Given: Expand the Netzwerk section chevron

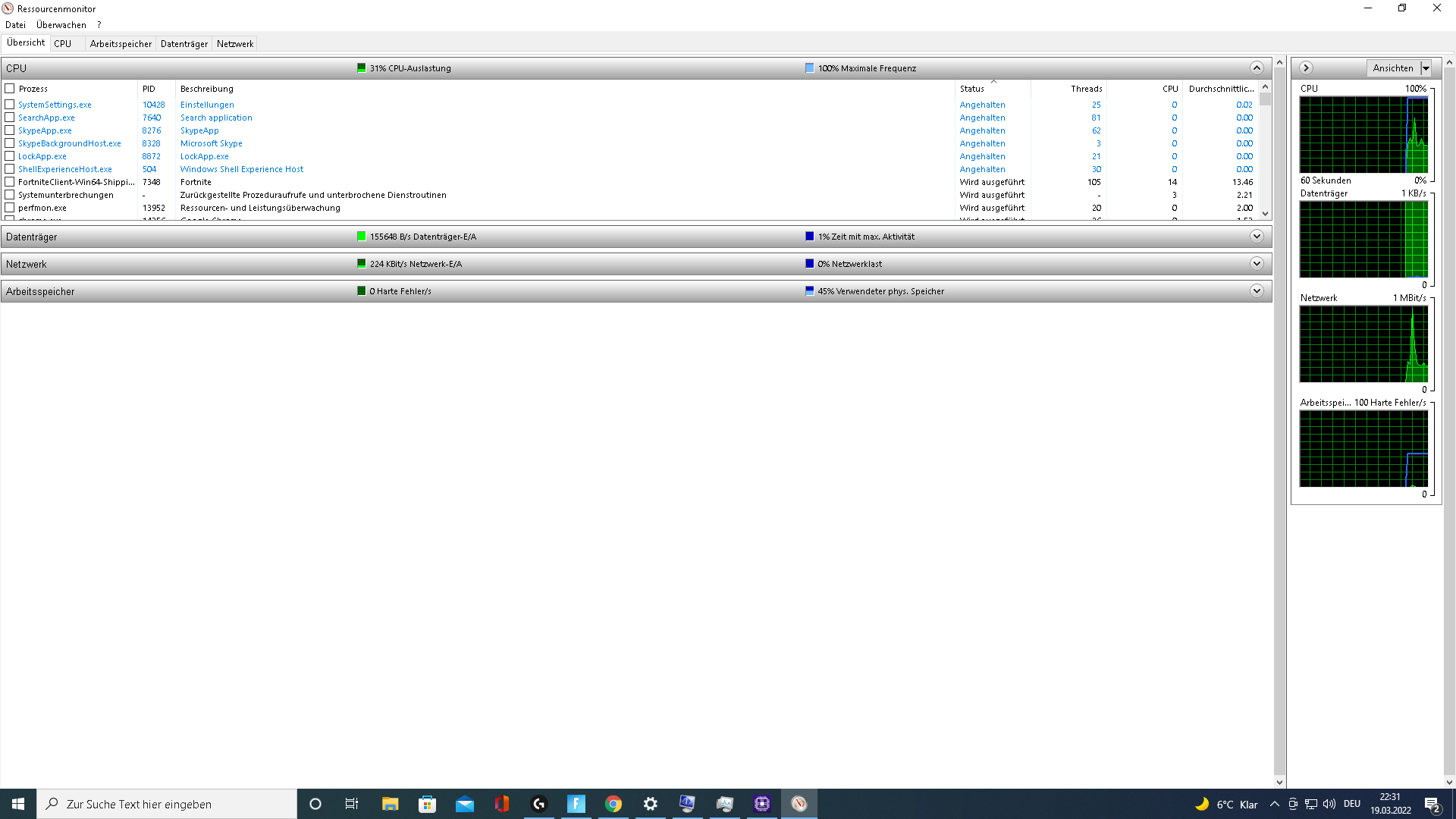Looking at the screenshot, I should (1257, 264).
